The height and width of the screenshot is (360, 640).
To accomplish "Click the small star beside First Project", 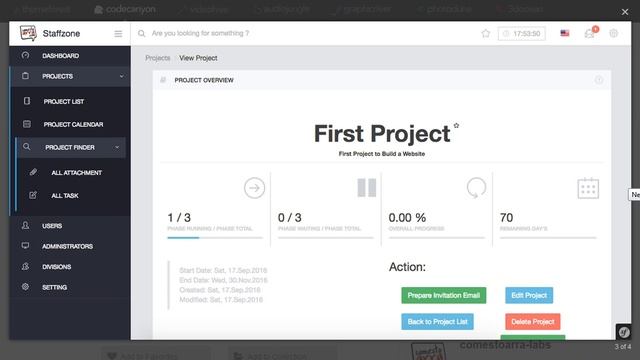I will [456, 126].
